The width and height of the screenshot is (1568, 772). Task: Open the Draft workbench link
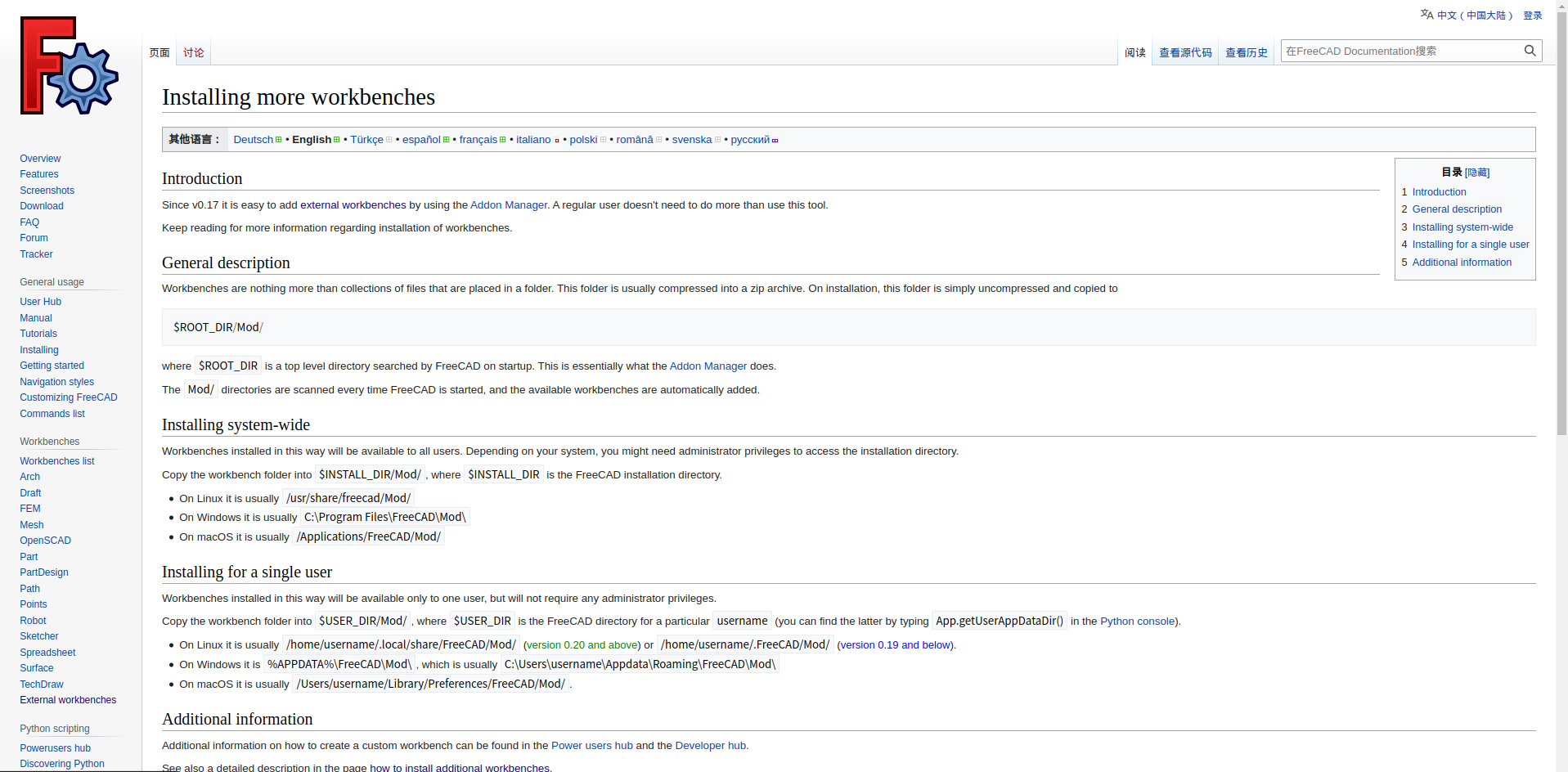click(x=30, y=493)
